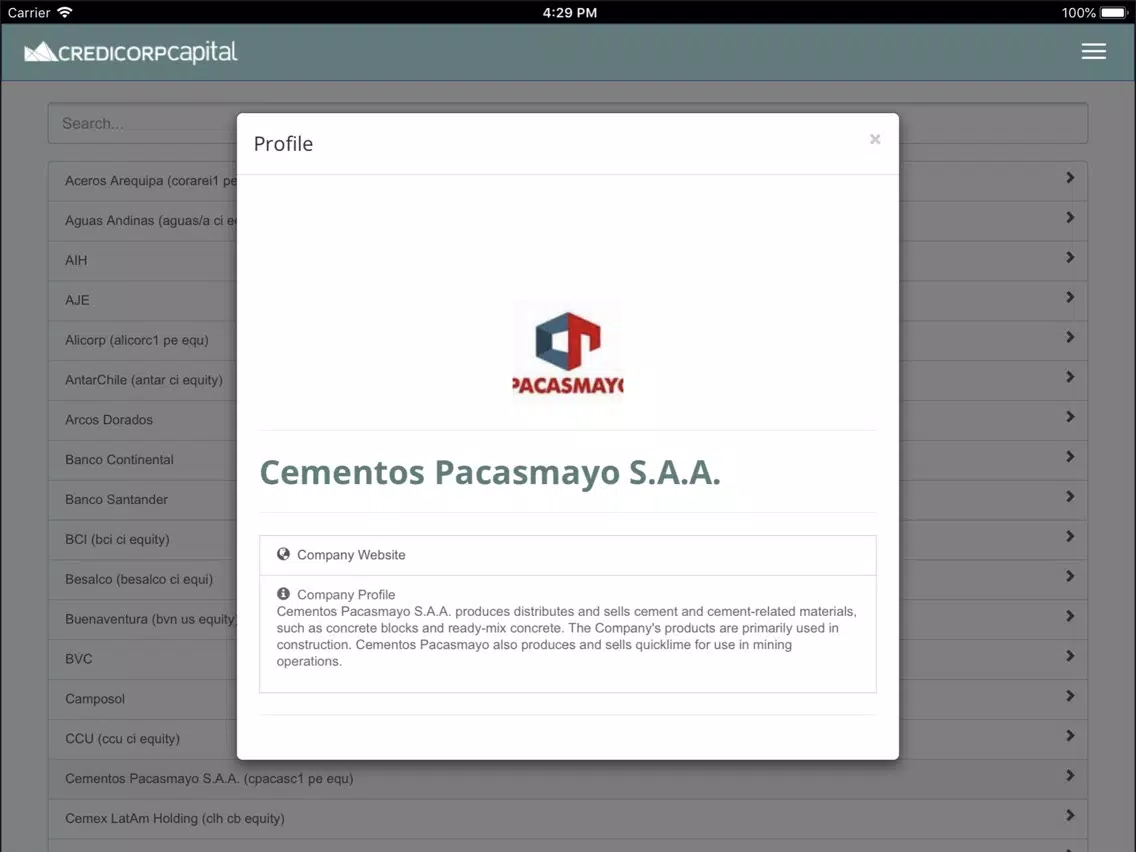Click the Pacasmayo company logo

tap(568, 352)
